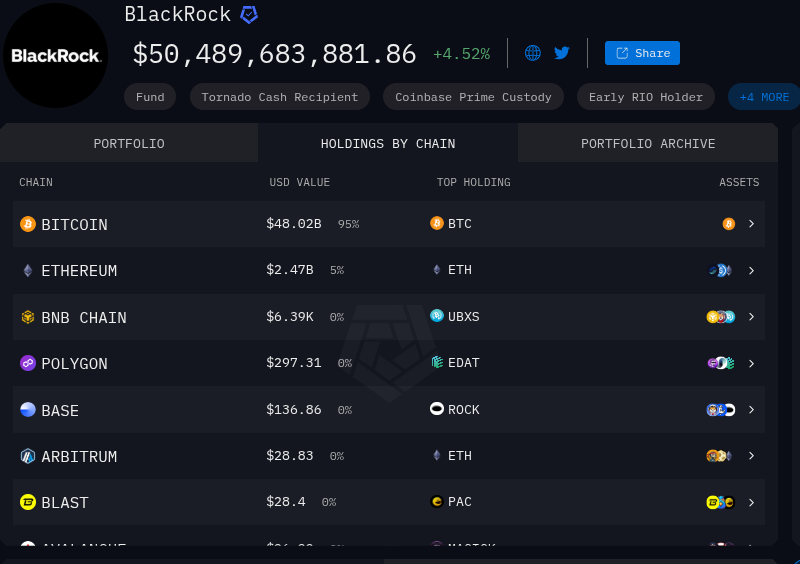Expand the Ethereum row chevron
Image resolution: width=800 pixels, height=564 pixels.
752,270
